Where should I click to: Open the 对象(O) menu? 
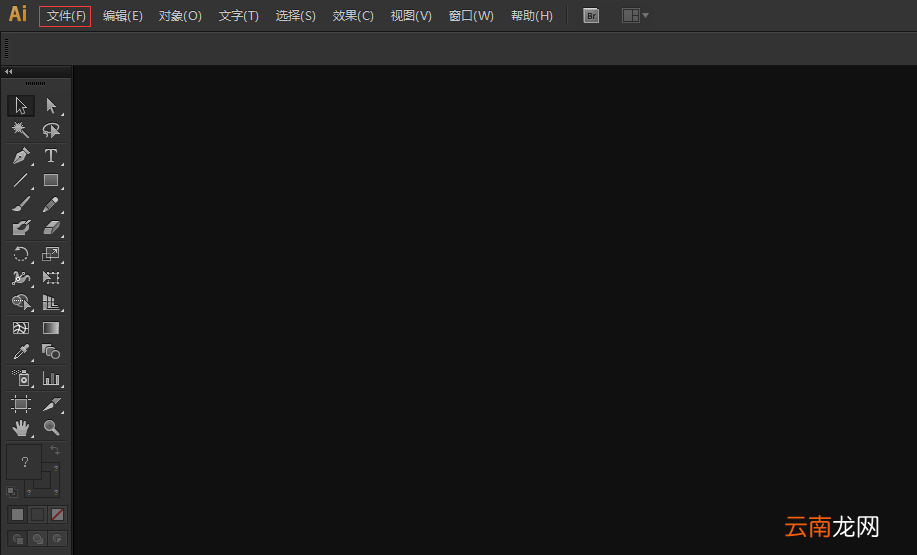click(180, 16)
